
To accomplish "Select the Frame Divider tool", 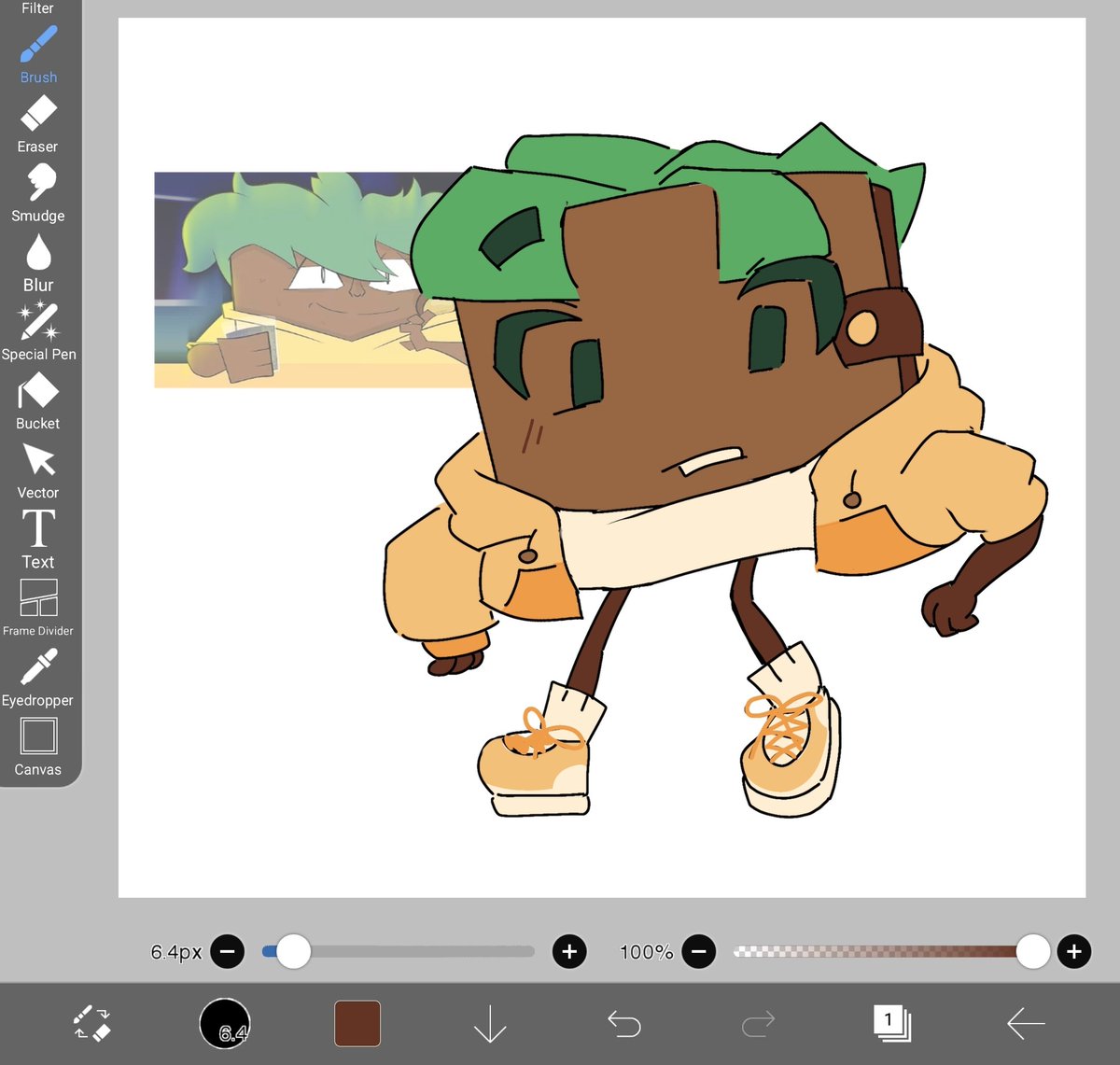I will point(38,609).
